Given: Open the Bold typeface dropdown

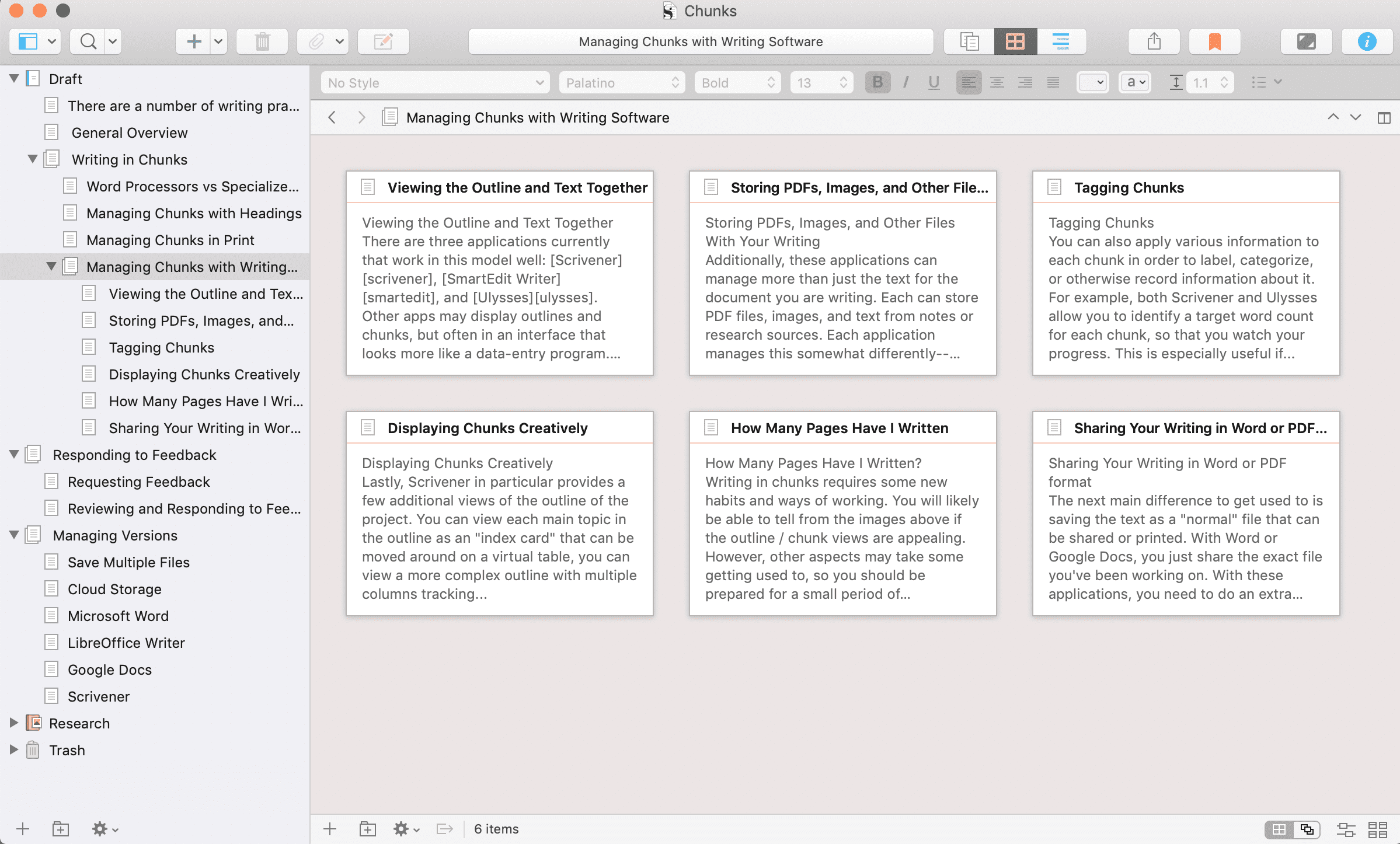Looking at the screenshot, I should [737, 83].
